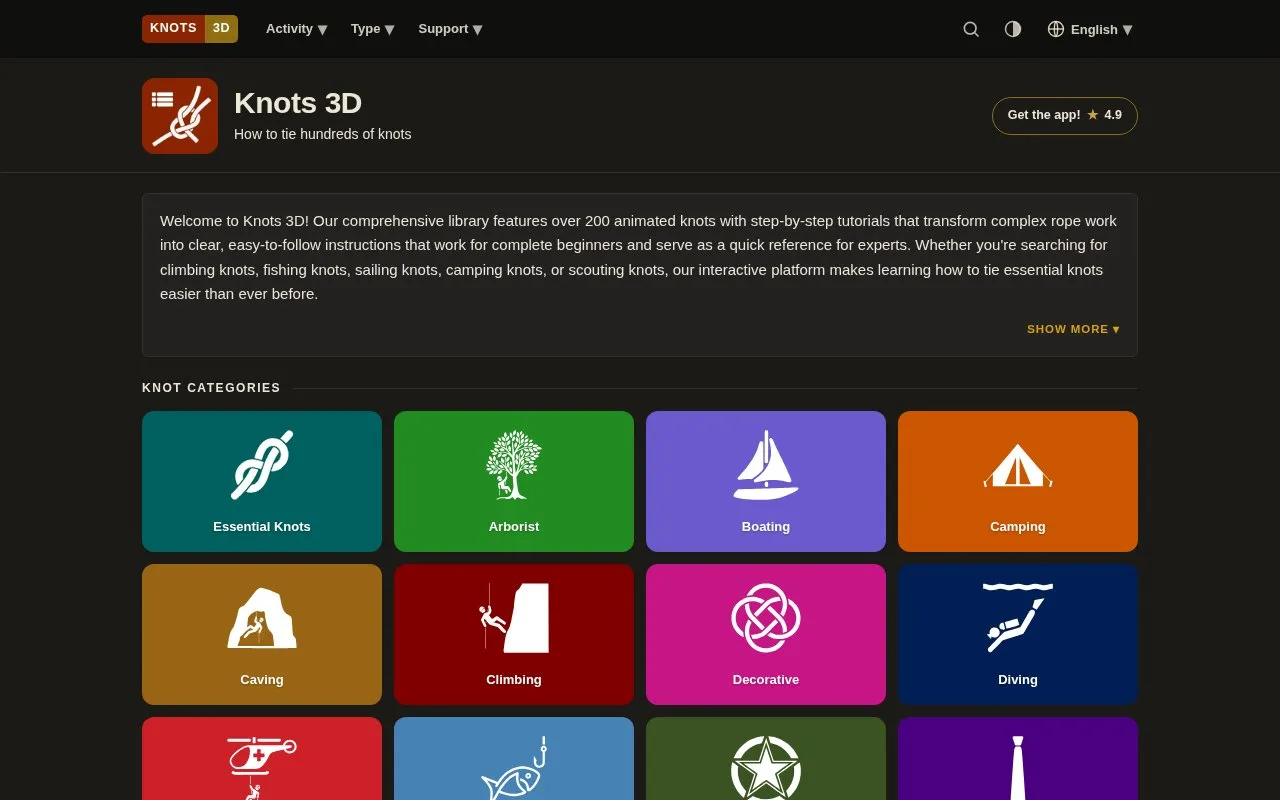The height and width of the screenshot is (800, 1280).
Task: Click the Camping label
Action: [1018, 527]
